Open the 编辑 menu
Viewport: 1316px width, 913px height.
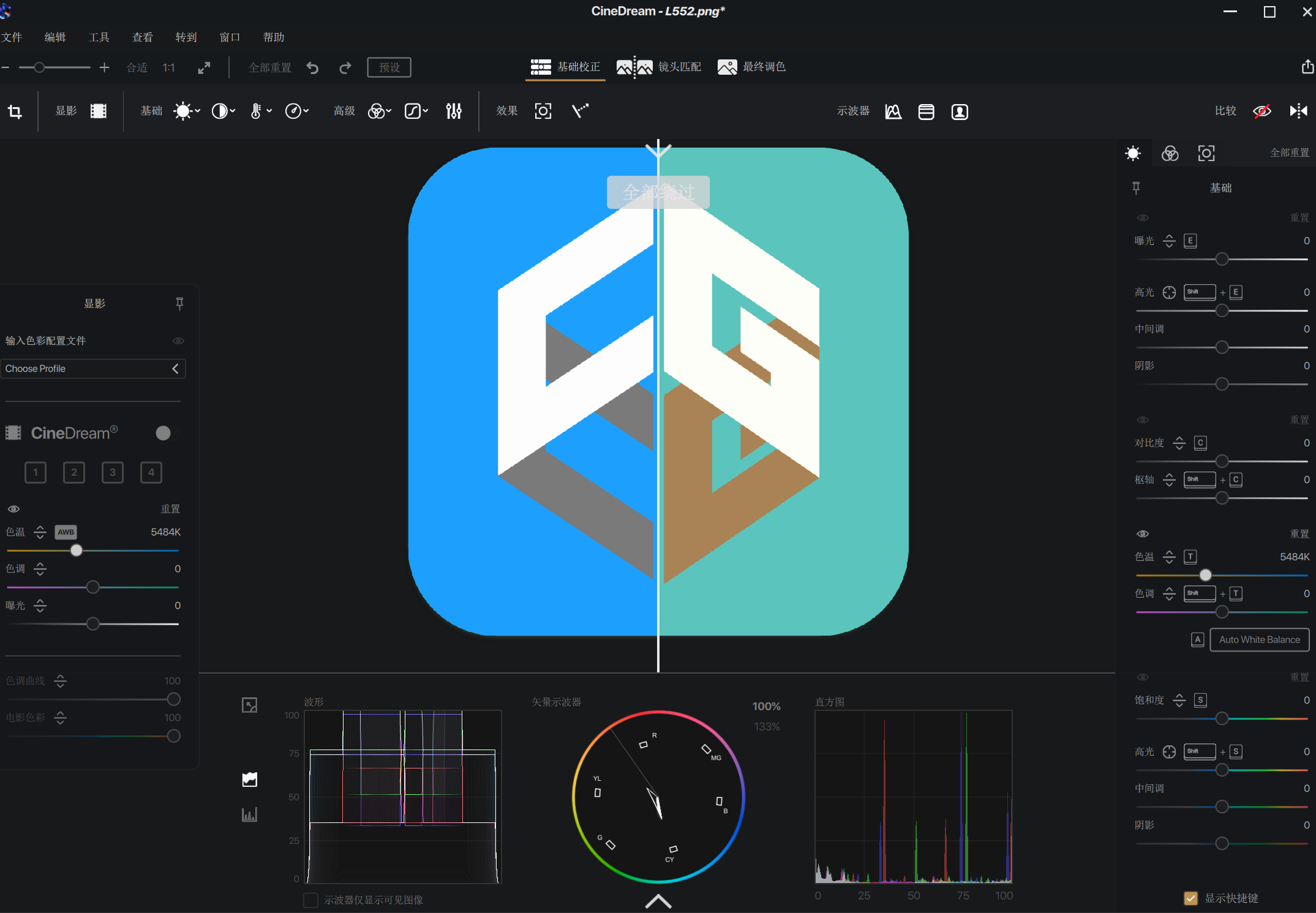click(55, 37)
